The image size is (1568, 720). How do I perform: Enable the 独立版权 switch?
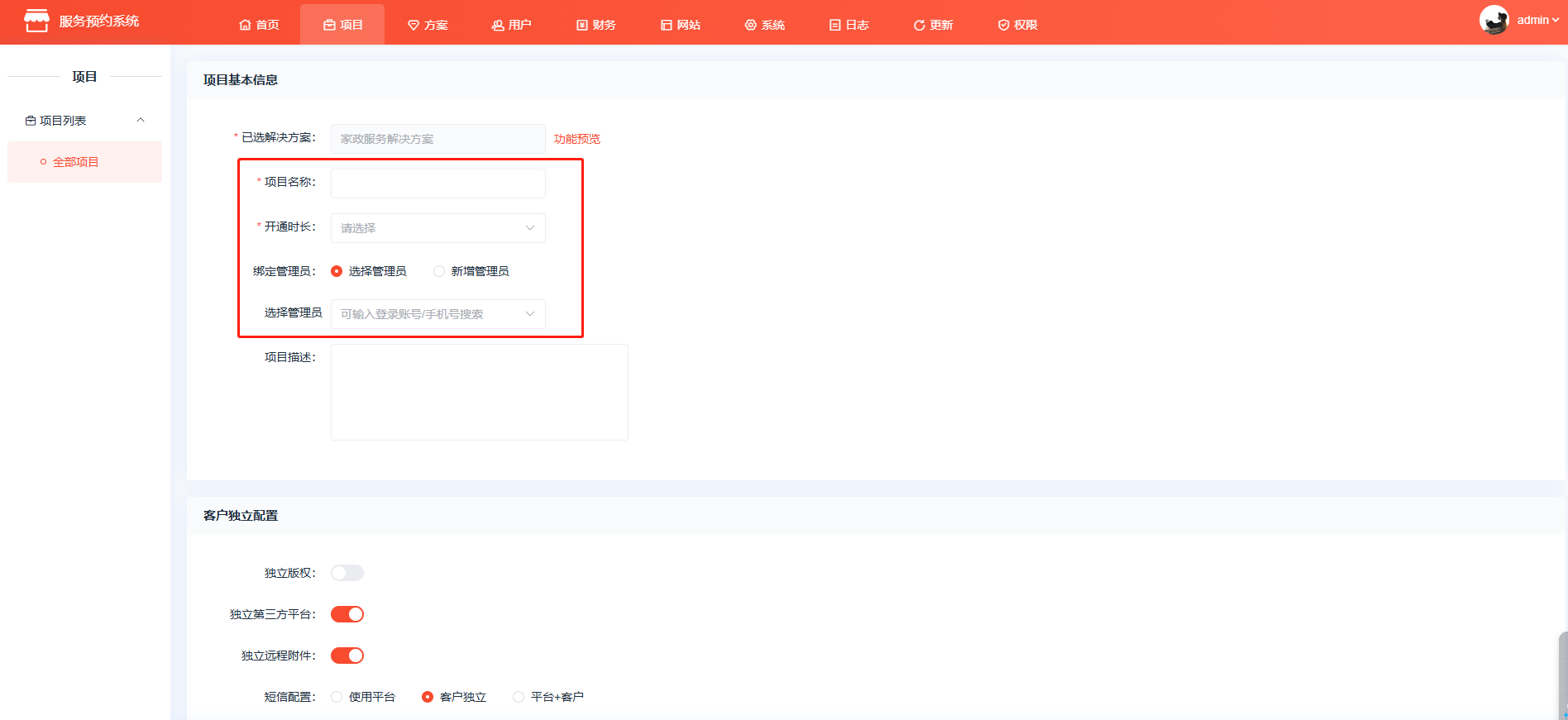(347, 573)
